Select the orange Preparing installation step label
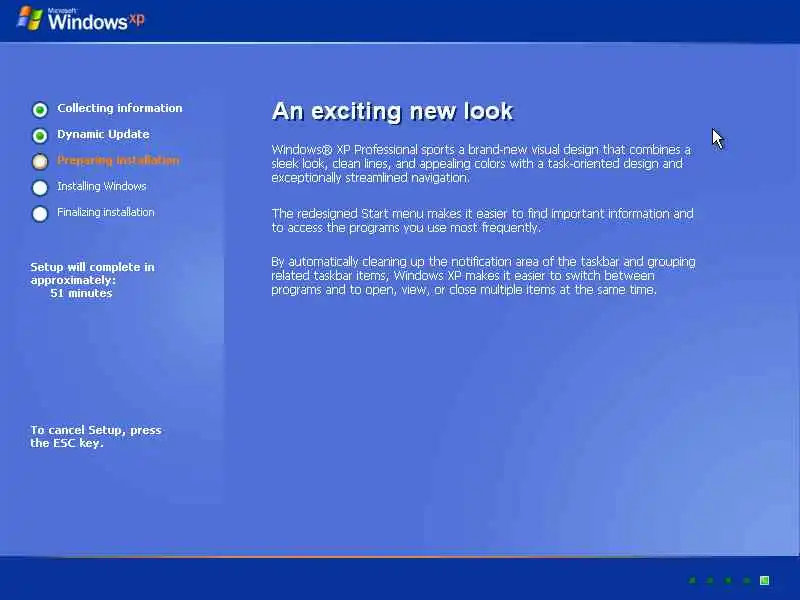 pos(118,160)
